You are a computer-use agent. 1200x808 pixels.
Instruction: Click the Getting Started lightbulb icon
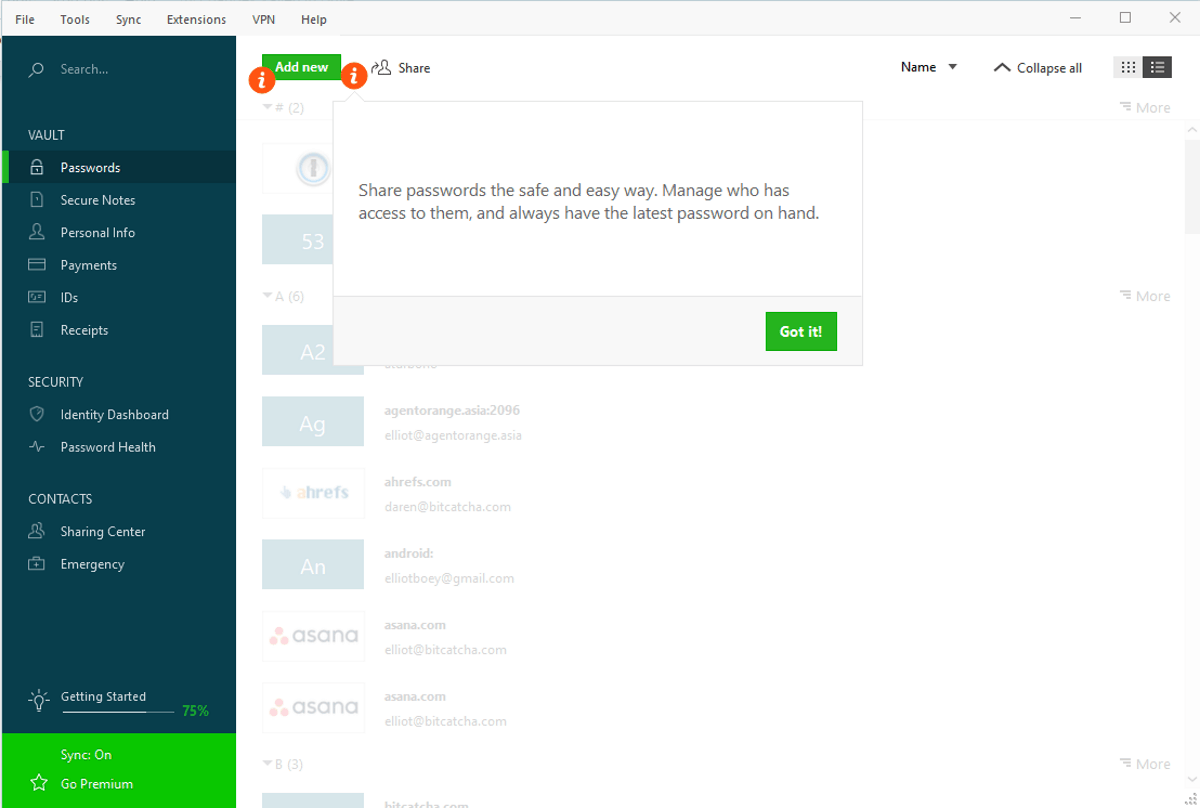38,700
